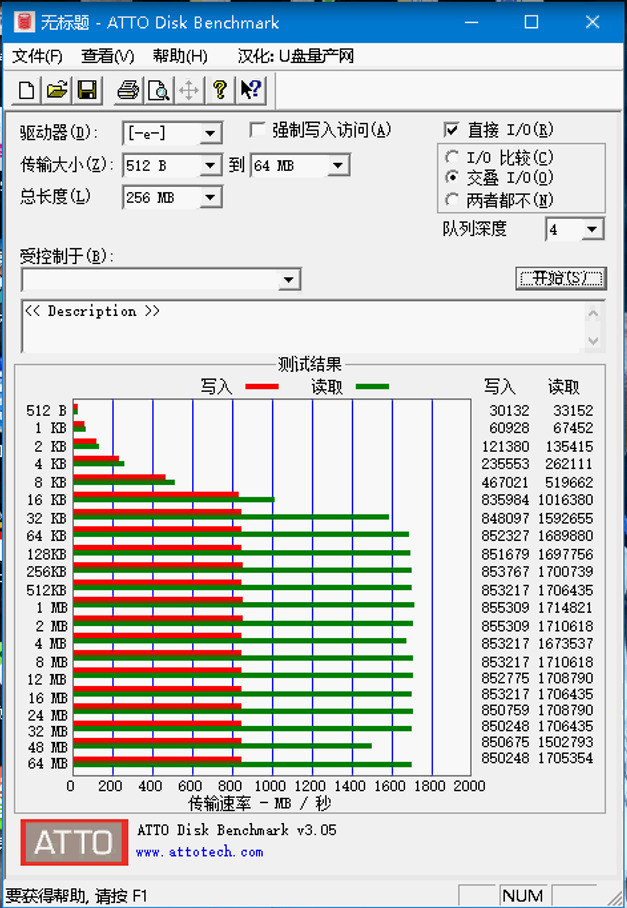This screenshot has height=908, width=627.
Task: Click description scrollbar up arrow
Action: [x=593, y=313]
